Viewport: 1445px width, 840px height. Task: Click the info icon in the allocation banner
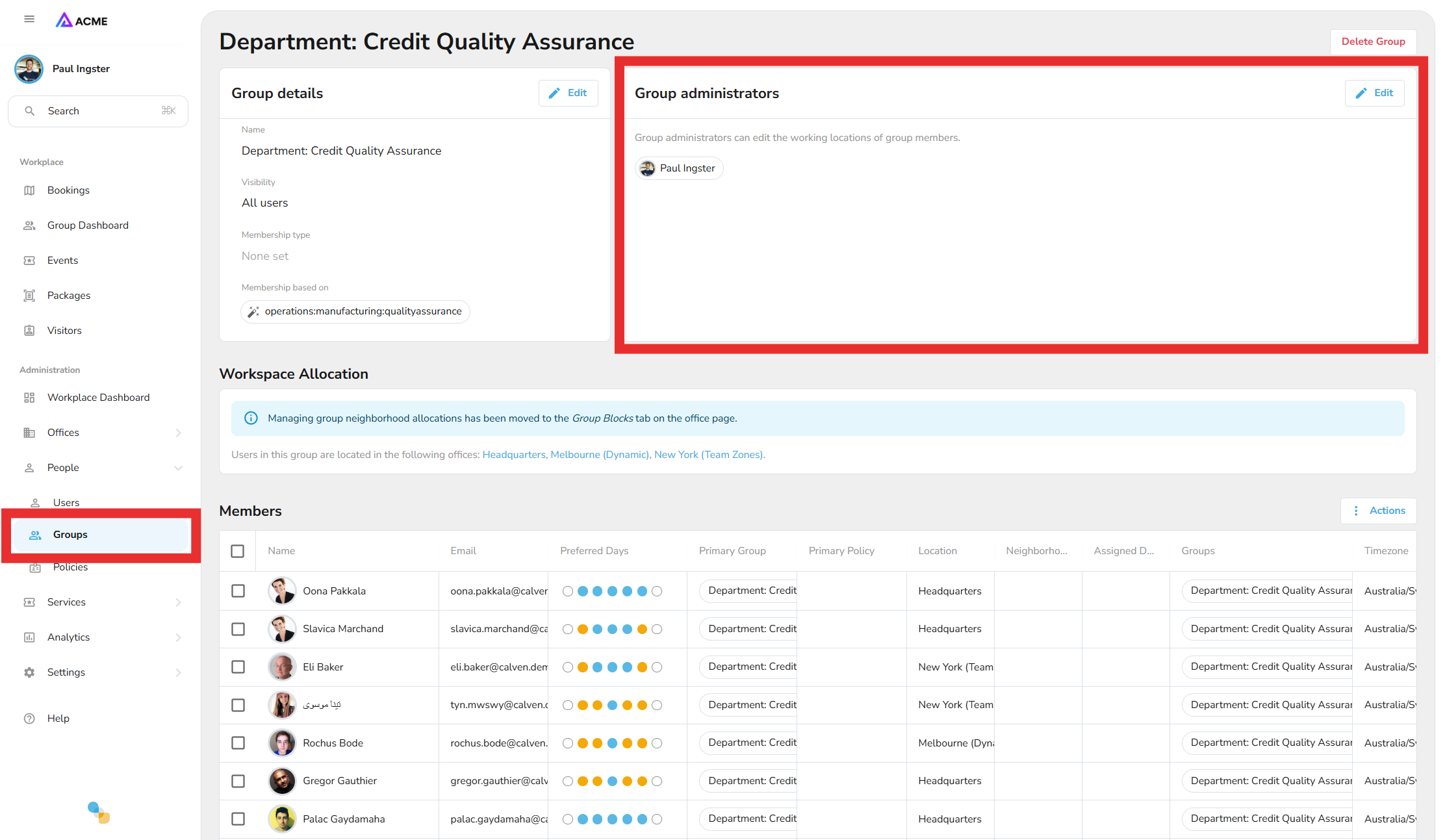click(251, 418)
